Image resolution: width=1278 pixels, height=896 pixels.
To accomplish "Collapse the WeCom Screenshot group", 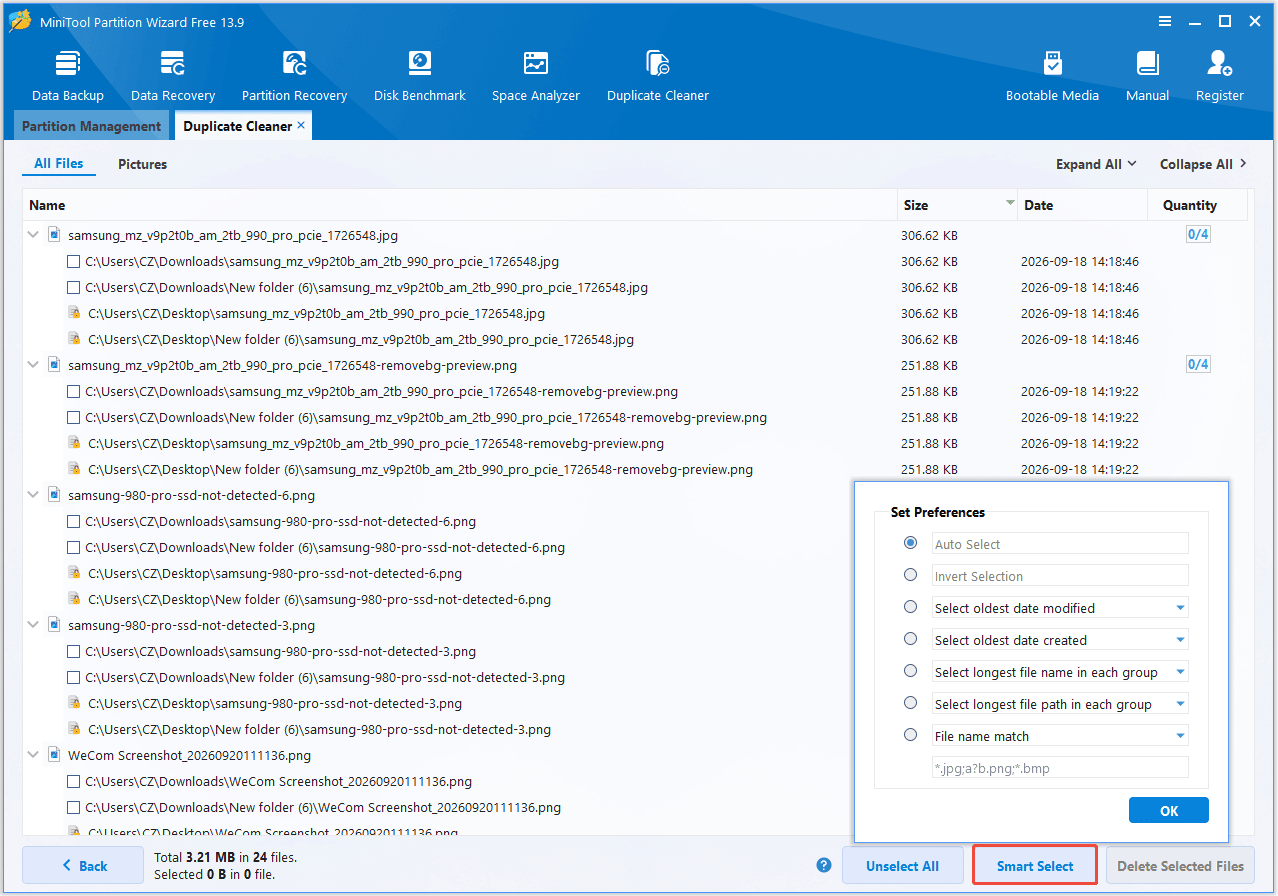I will click(x=34, y=755).
